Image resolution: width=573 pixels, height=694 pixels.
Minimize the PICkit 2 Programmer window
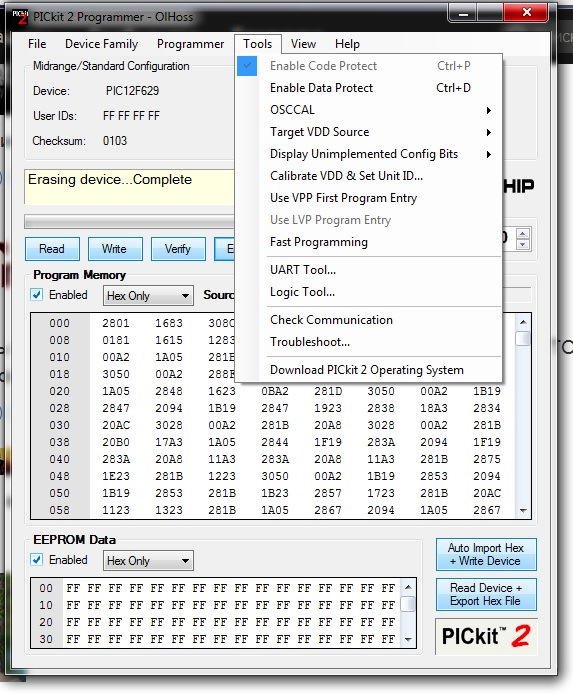(x=463, y=13)
